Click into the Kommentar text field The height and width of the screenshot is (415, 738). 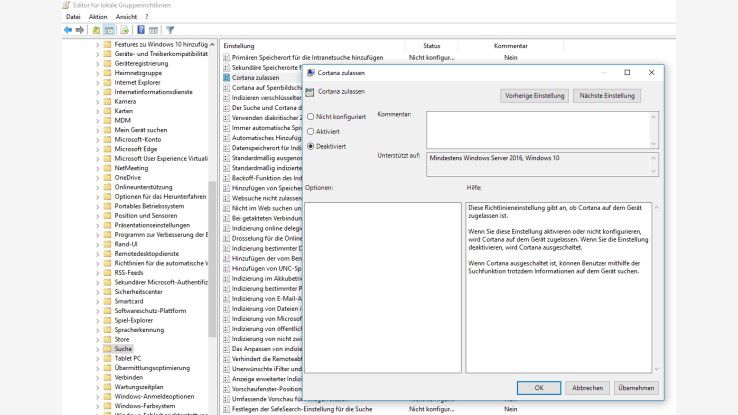click(x=540, y=128)
